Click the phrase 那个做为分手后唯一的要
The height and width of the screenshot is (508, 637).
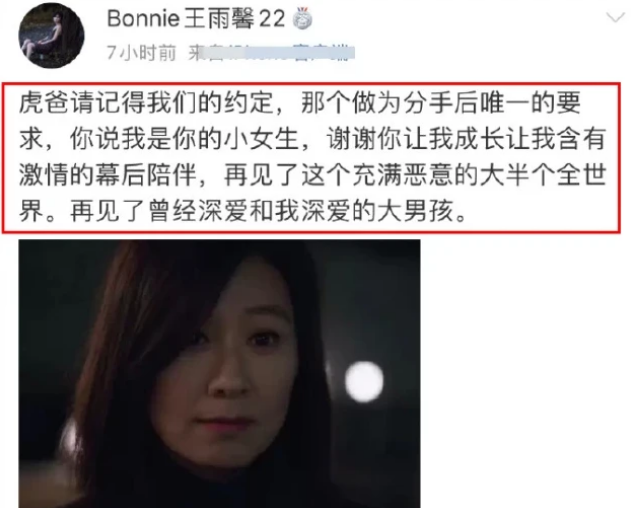point(441,103)
